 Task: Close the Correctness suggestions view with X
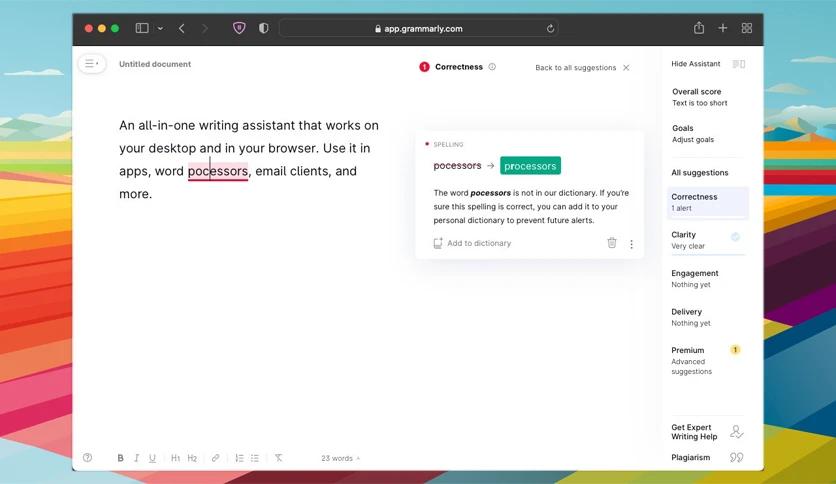(x=626, y=68)
